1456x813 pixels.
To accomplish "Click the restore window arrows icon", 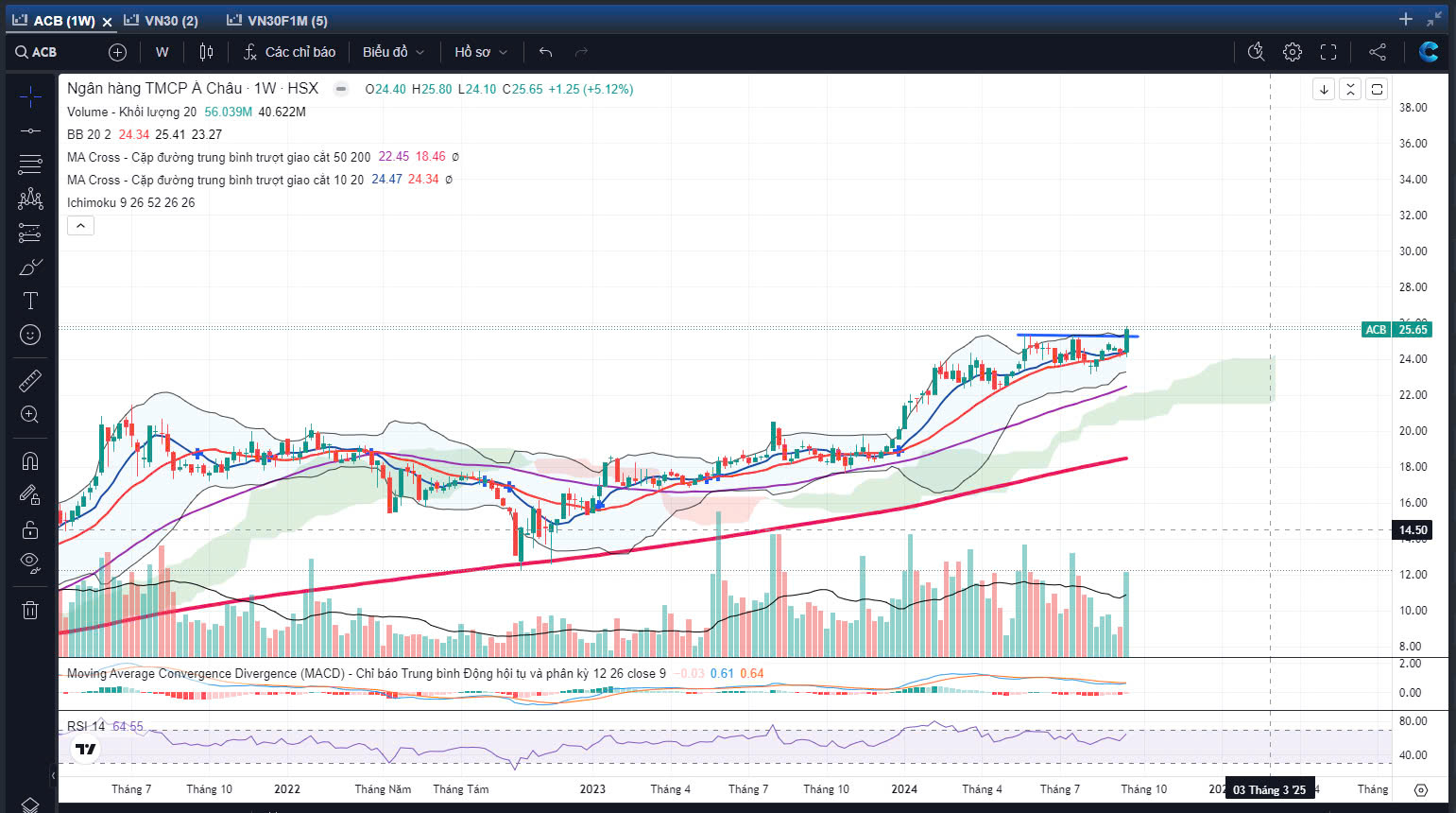I will click(x=1434, y=19).
